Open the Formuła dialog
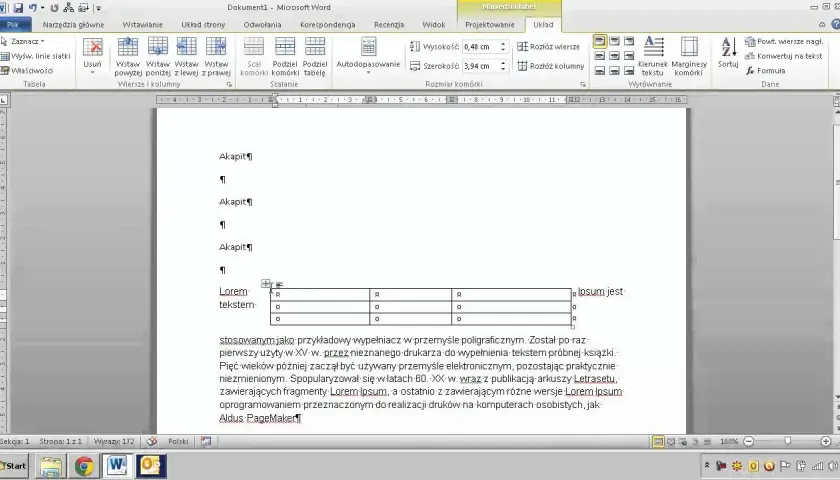 pos(766,70)
